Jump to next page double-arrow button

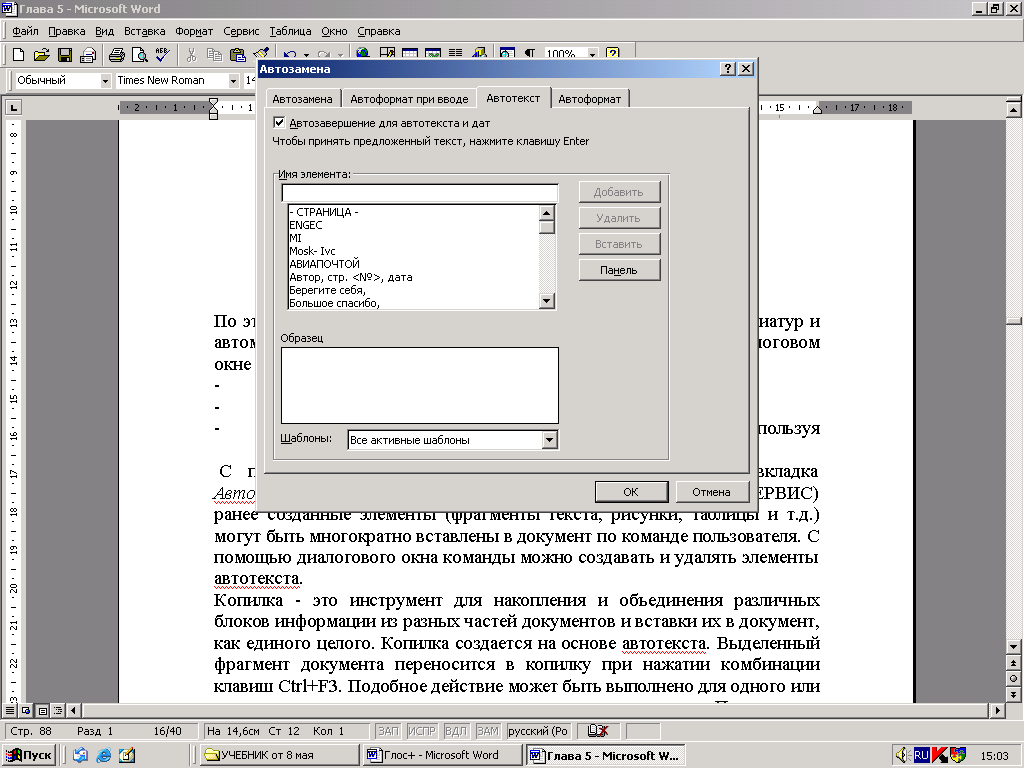[x=1014, y=694]
